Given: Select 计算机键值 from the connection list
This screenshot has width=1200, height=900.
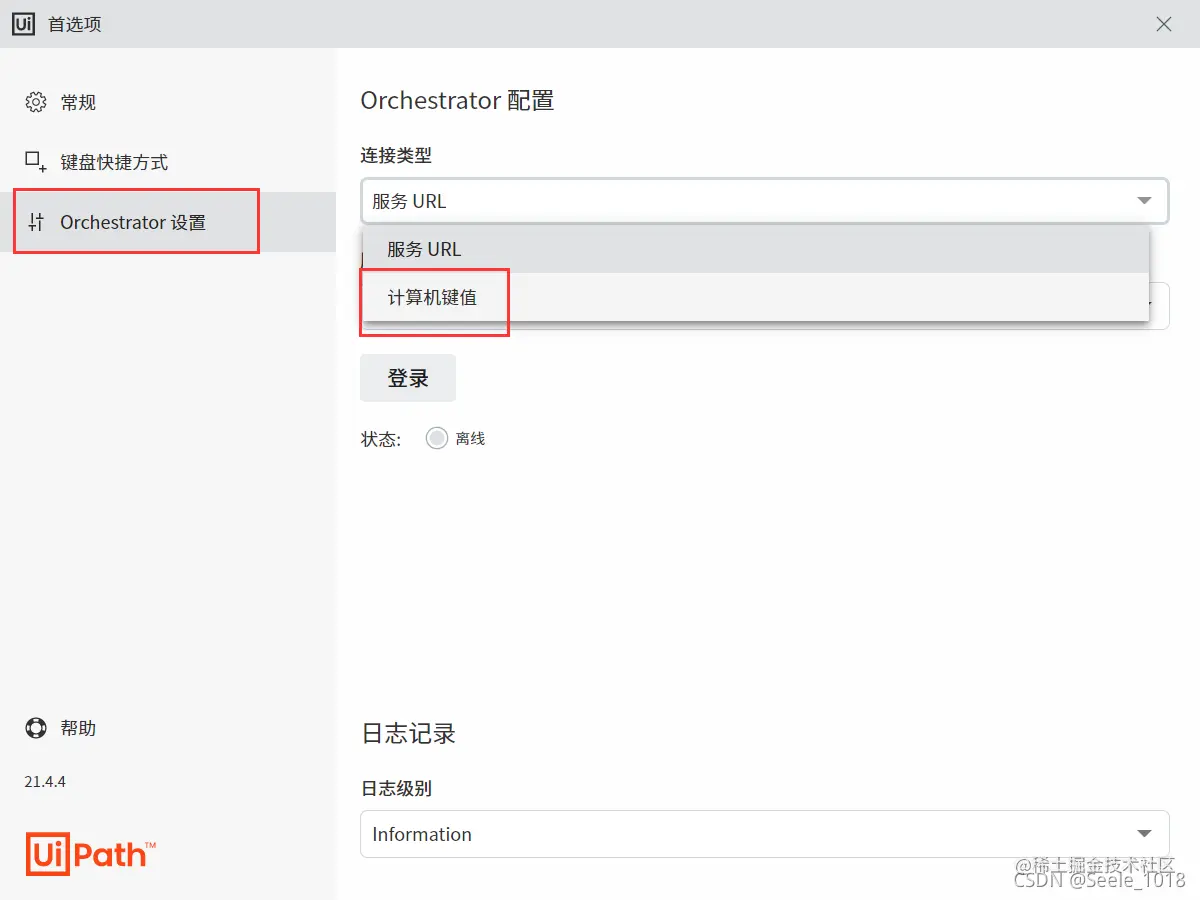Looking at the screenshot, I should pyautogui.click(x=434, y=297).
